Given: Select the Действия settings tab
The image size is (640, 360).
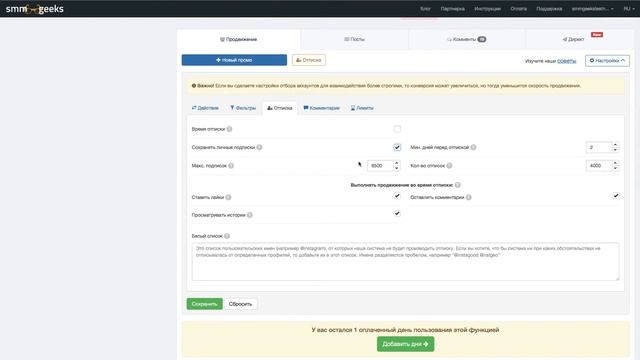Looking at the screenshot, I should point(205,108).
